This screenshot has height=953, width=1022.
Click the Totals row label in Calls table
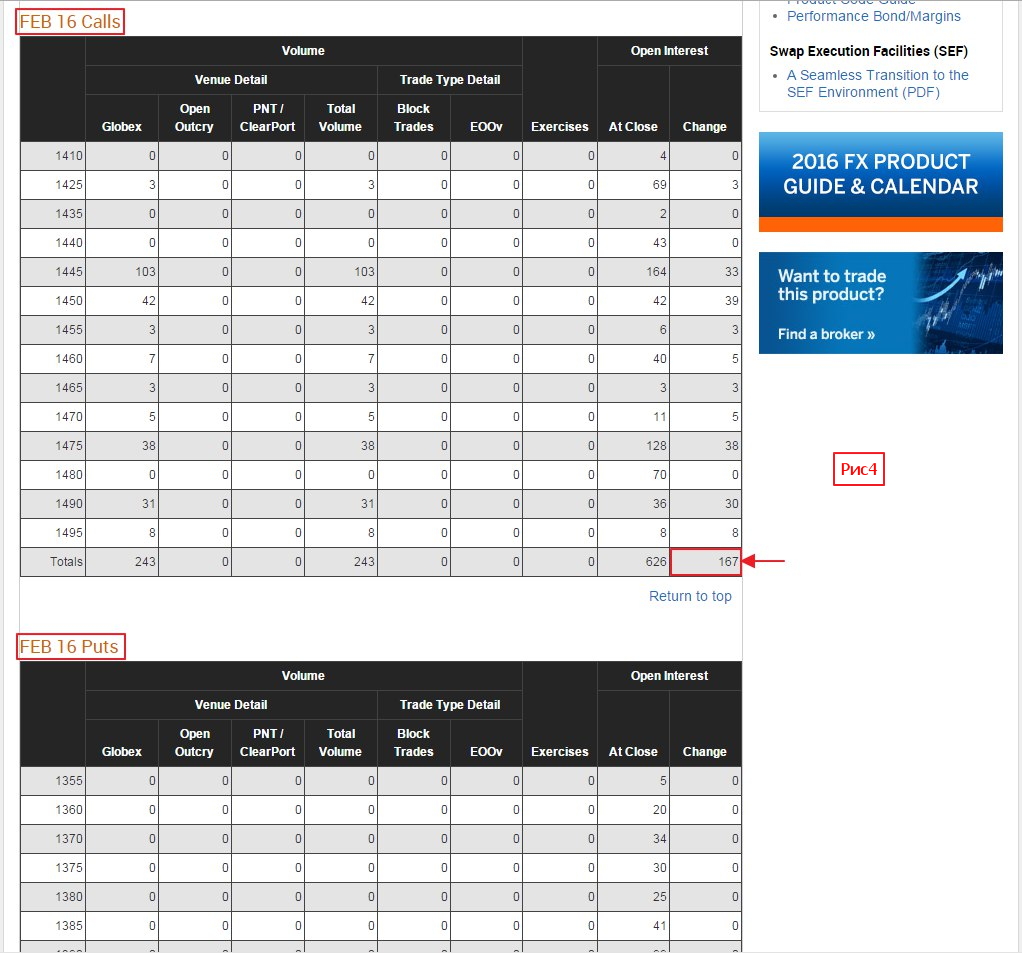coord(66,562)
